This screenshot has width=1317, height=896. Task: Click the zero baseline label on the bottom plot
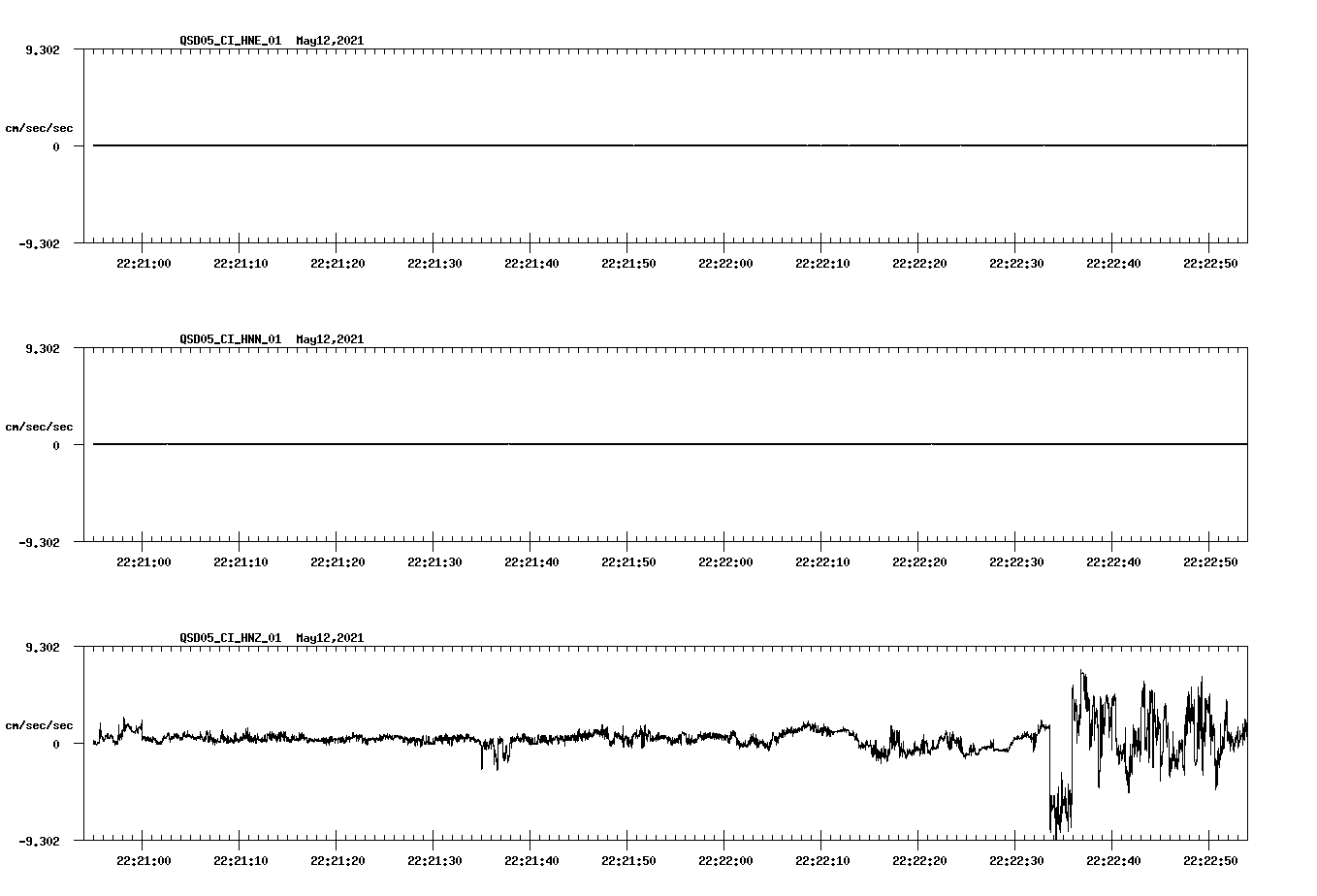pos(55,743)
